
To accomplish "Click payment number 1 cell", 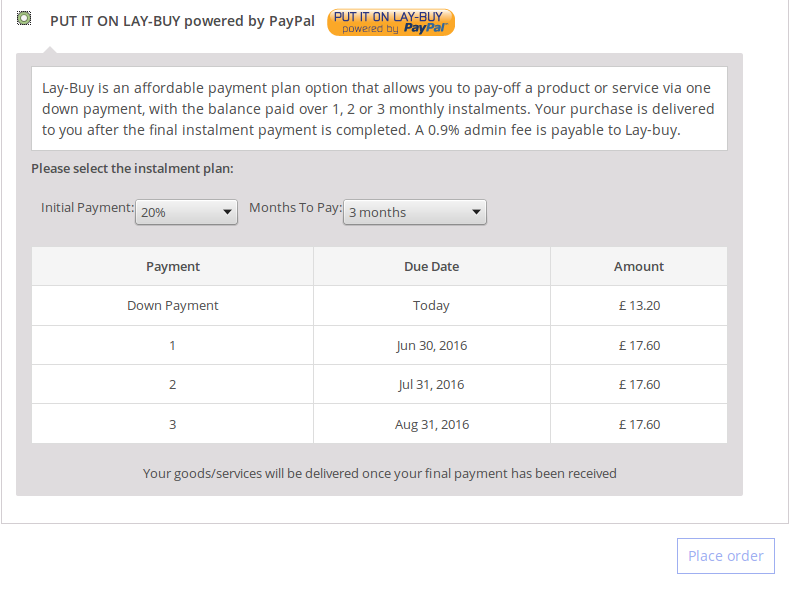I will click(x=173, y=346).
